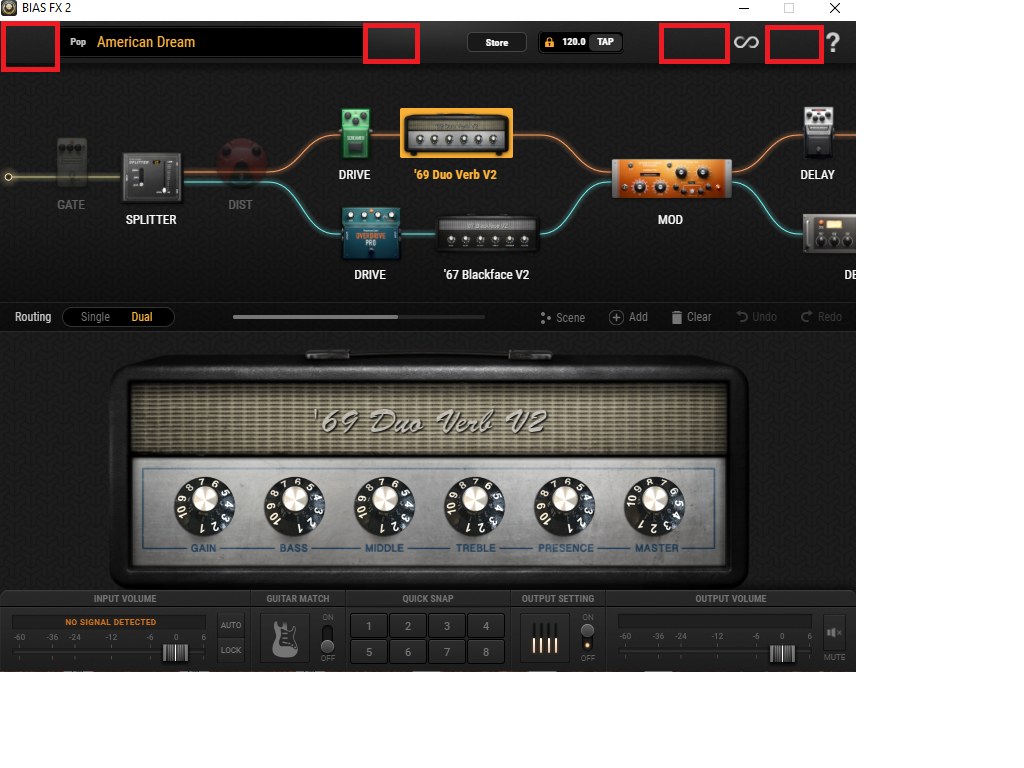
Task: Click the 120.0 tempo value
Action: point(573,42)
